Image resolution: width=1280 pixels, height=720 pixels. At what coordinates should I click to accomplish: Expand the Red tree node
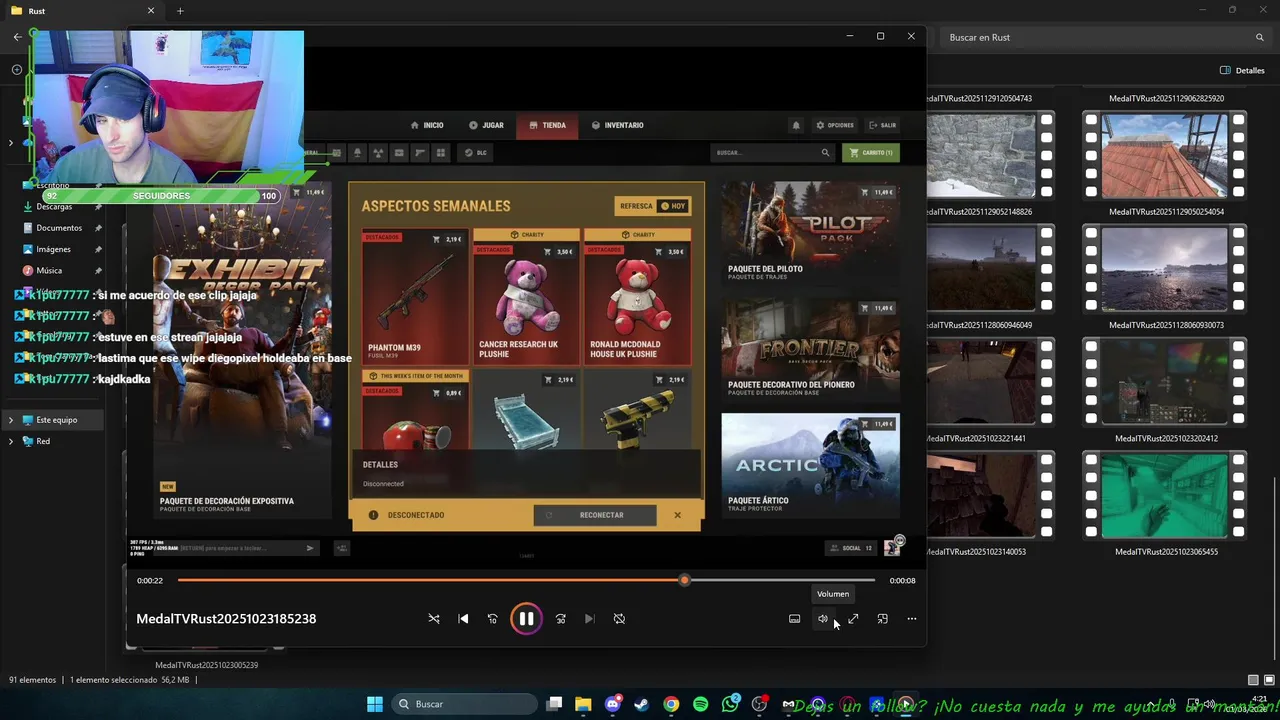[x=11, y=441]
